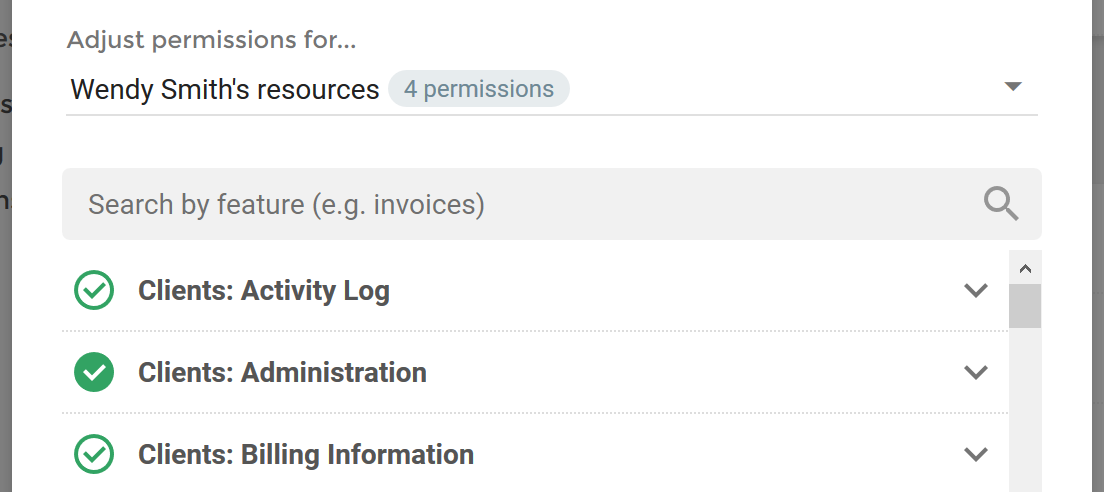The height and width of the screenshot is (492, 1104).
Task: Select the Wendy Smith's resources field
Action: [551, 89]
